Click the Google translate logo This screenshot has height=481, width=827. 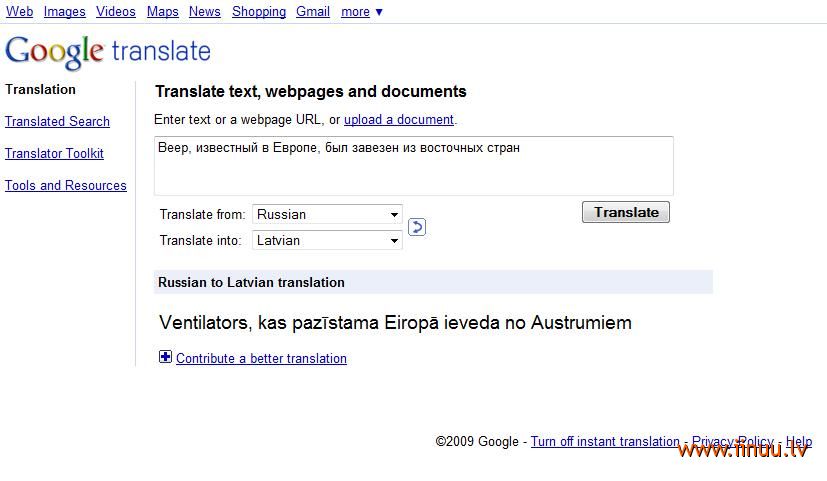click(x=108, y=52)
